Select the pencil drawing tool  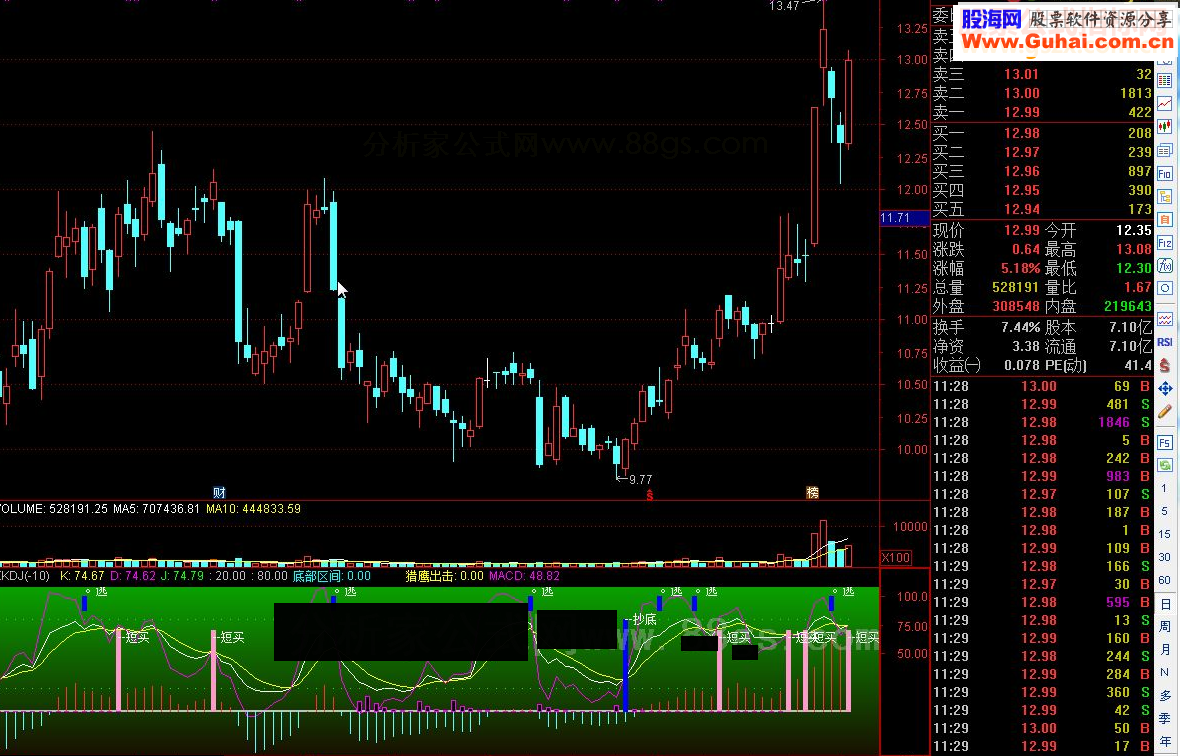[1165, 411]
